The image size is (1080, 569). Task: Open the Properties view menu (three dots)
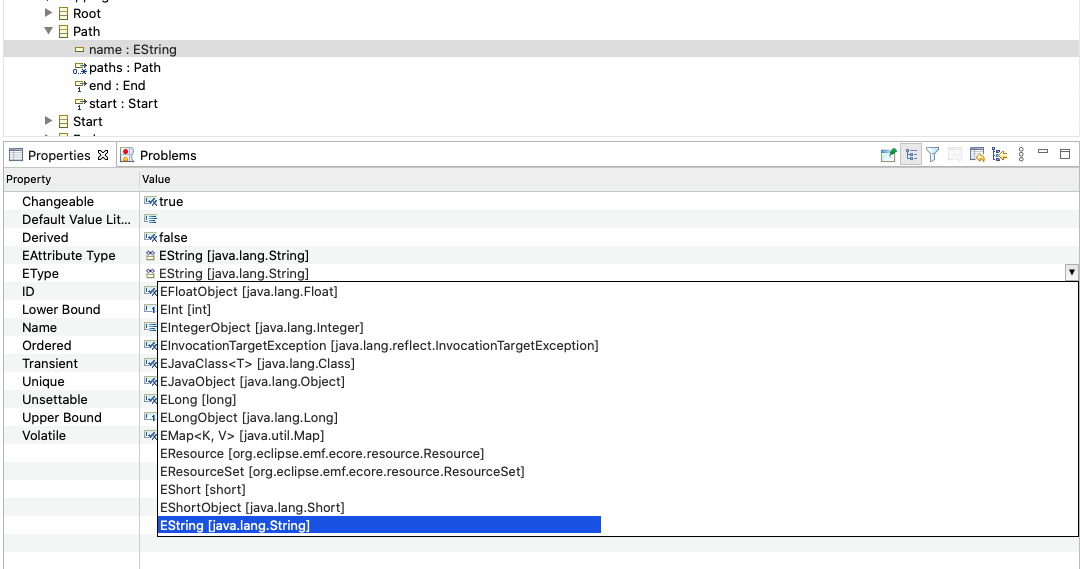click(x=1021, y=155)
